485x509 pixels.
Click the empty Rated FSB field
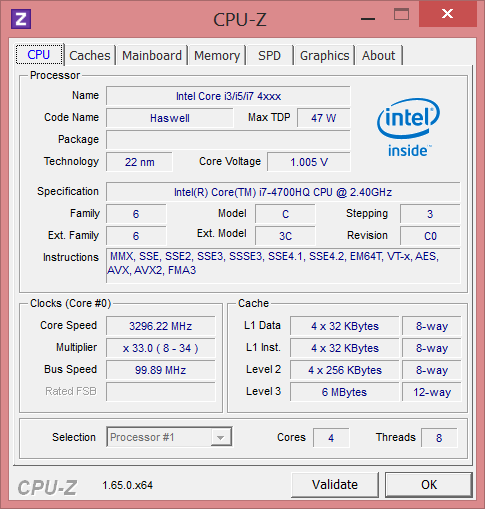click(x=161, y=392)
